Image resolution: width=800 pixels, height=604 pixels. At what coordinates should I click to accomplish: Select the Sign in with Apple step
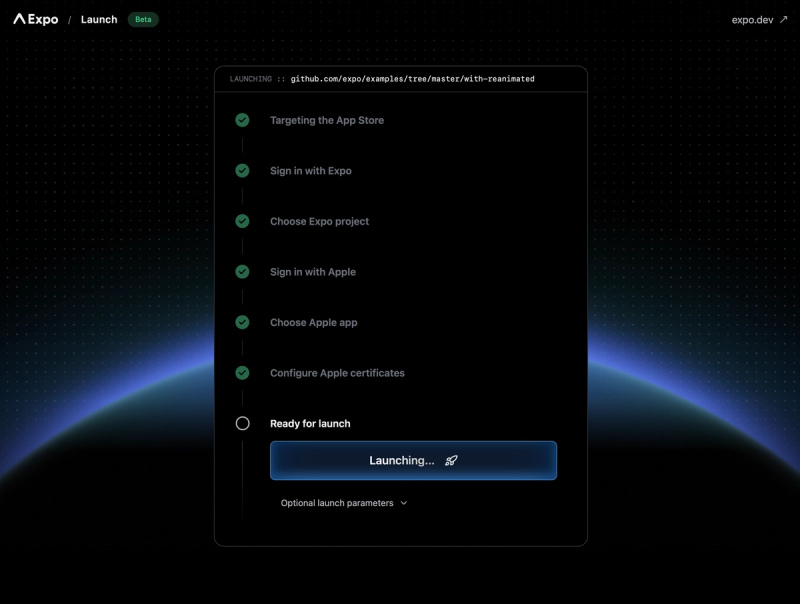click(x=313, y=272)
